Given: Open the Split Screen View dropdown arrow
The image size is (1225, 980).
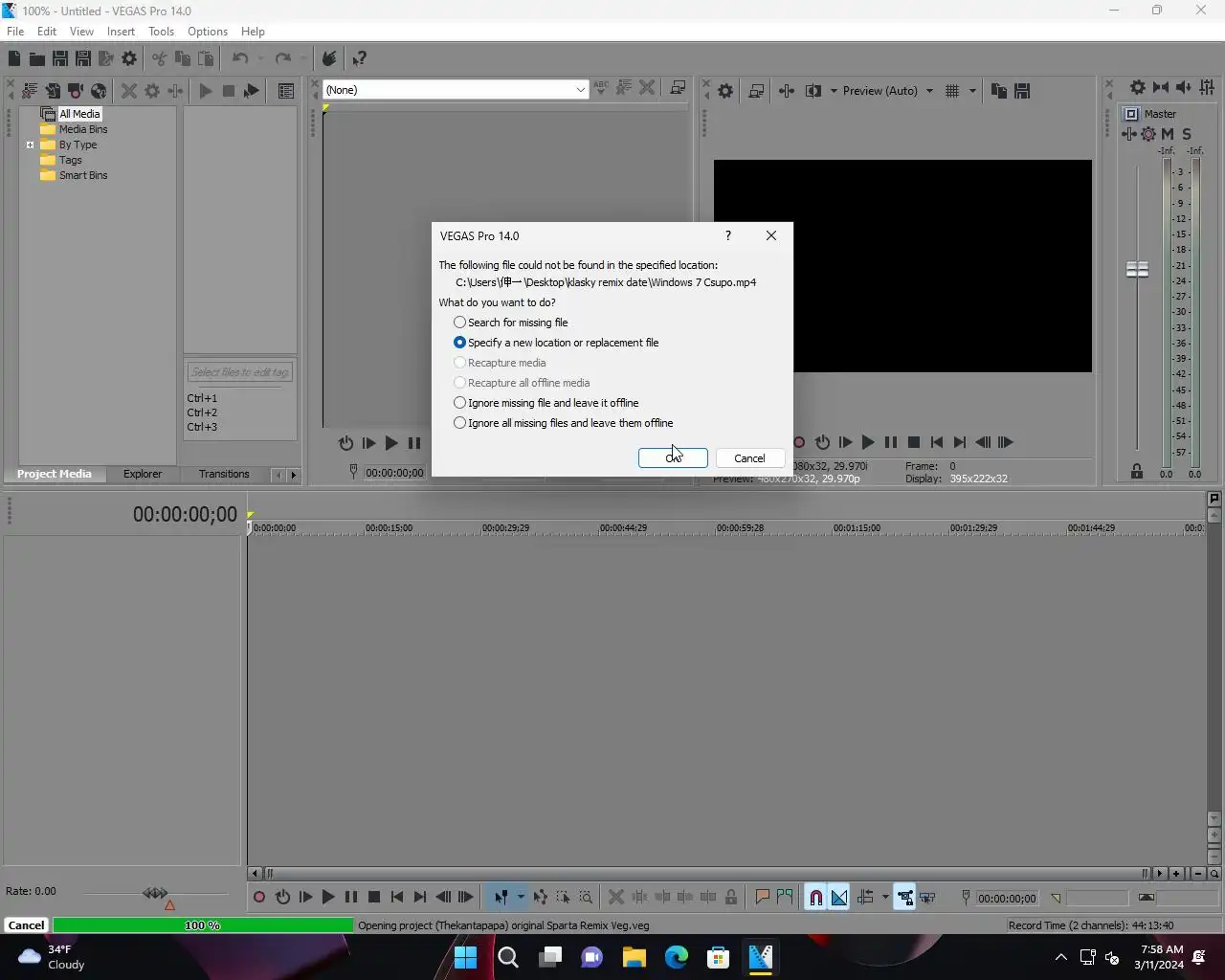Looking at the screenshot, I should [x=834, y=91].
